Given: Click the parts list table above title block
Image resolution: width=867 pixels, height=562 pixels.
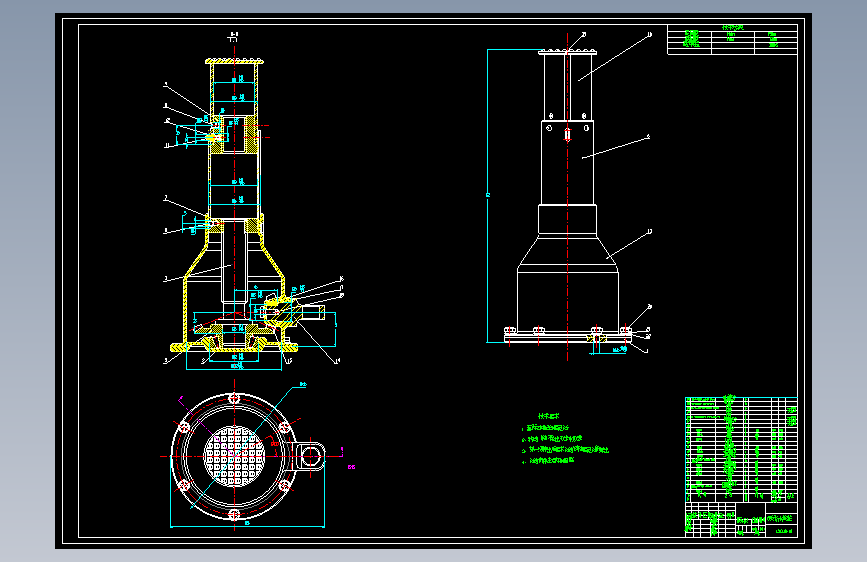Looking at the screenshot, I should click(x=741, y=449).
